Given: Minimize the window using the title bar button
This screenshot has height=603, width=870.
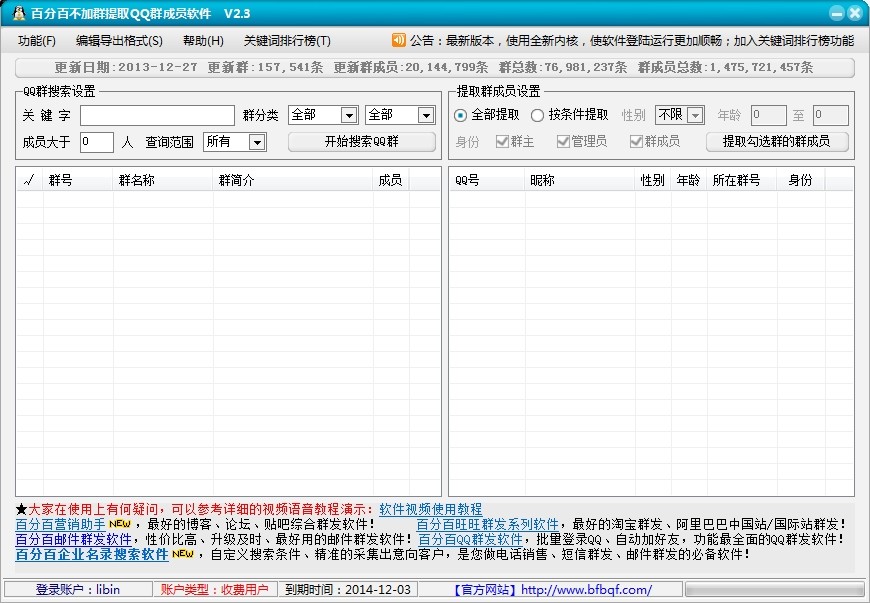Looking at the screenshot, I should tap(836, 13).
